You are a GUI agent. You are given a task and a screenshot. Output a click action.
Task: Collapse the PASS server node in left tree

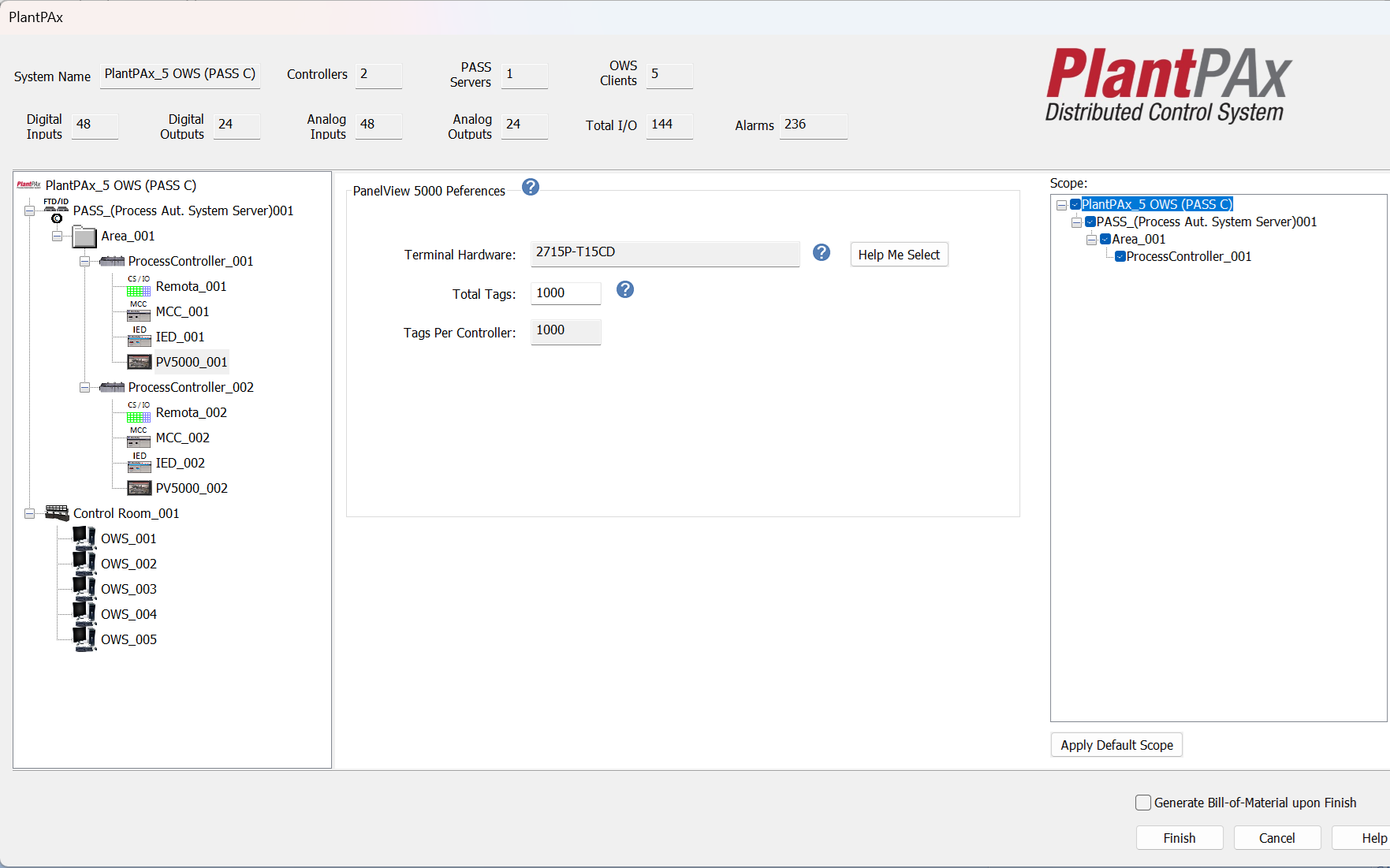pyautogui.click(x=29, y=210)
